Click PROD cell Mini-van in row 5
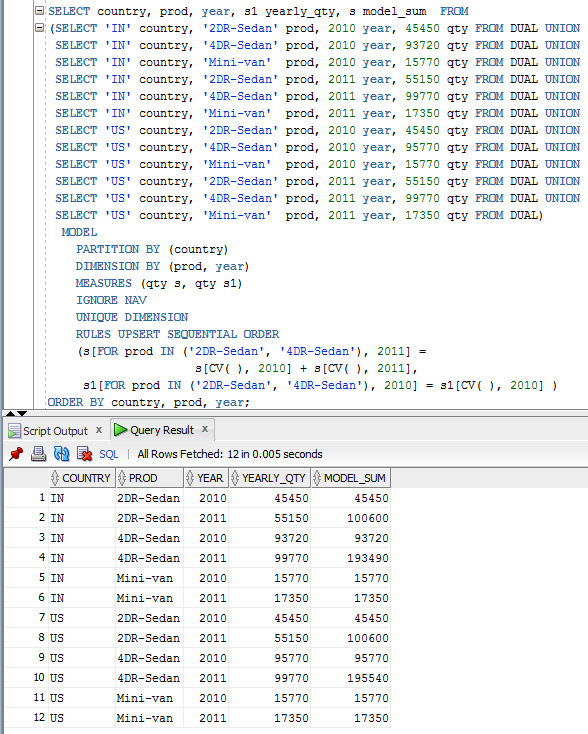Viewport: 588px width, 734px height. tap(150, 578)
